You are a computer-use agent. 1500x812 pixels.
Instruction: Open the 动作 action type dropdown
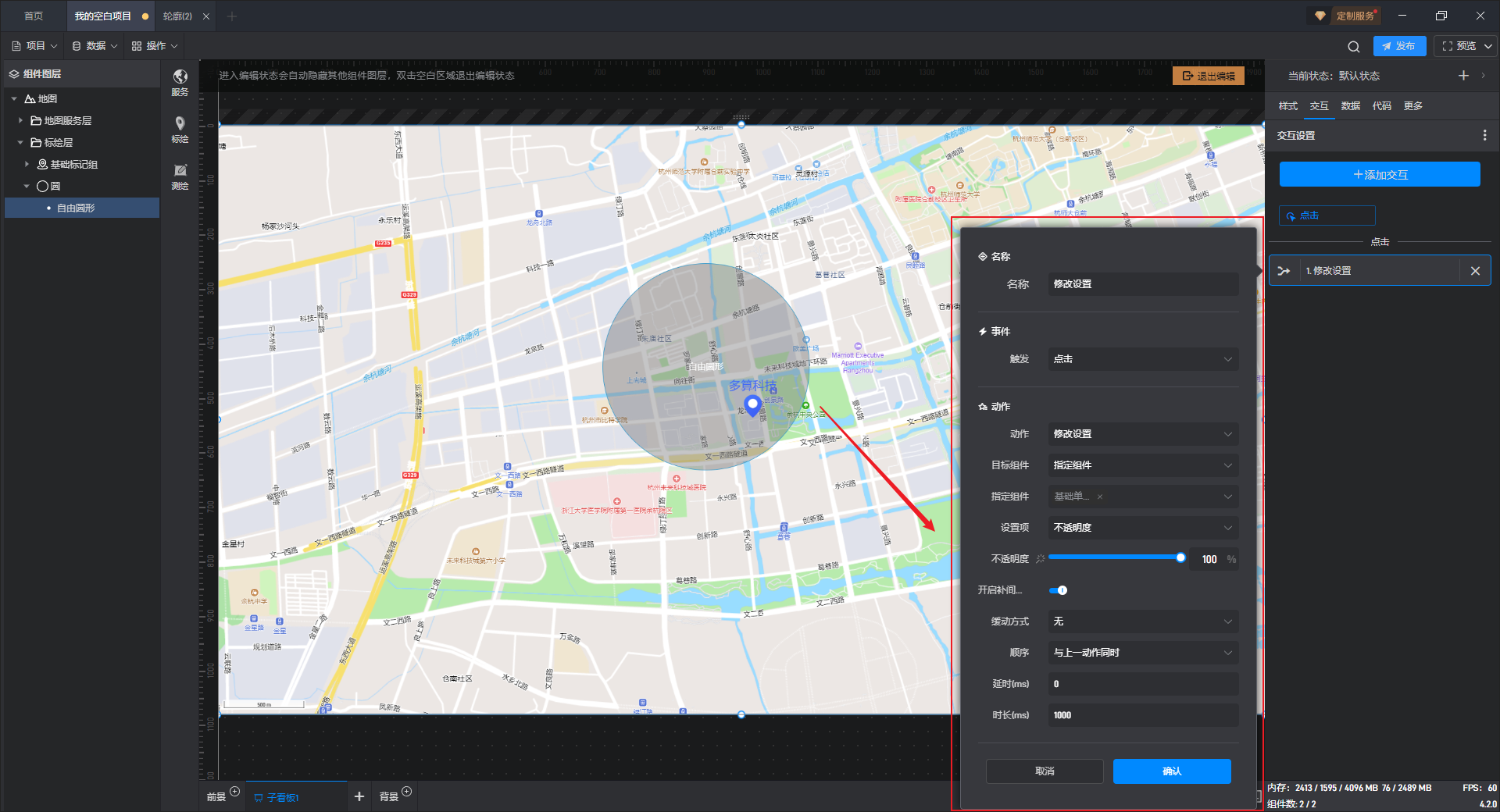pos(1143,434)
